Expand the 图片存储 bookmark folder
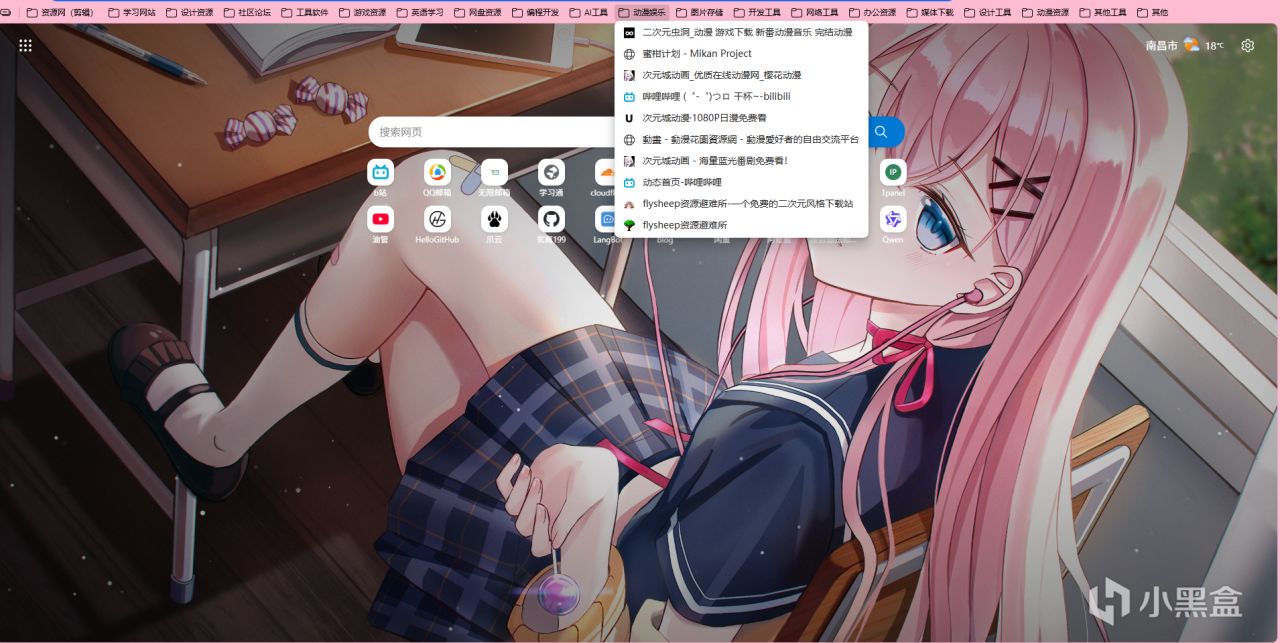Screen dimensions: 1280x643 [x=699, y=13]
